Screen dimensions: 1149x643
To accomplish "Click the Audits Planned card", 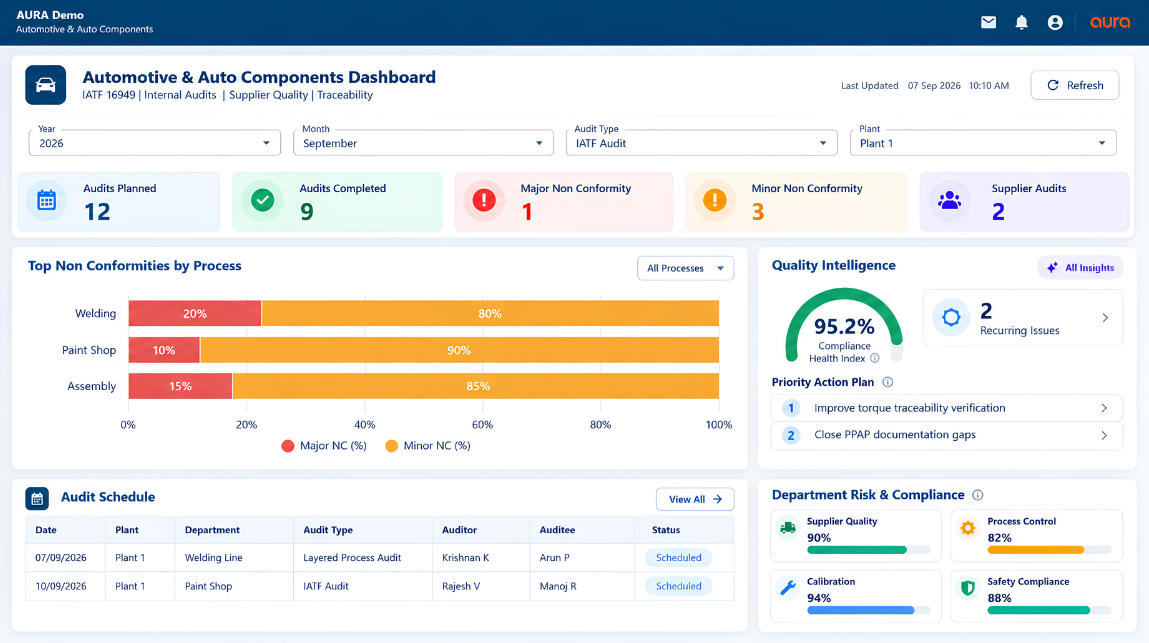I will pos(118,202).
